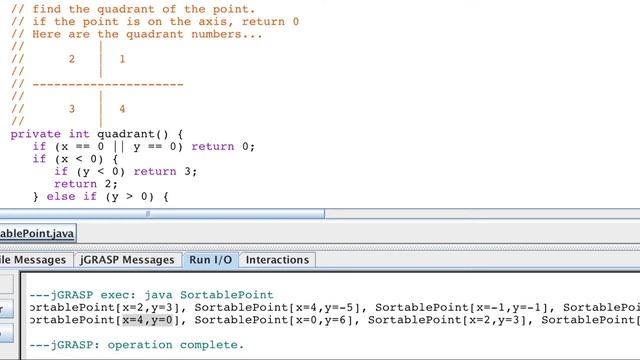Viewport: 640px width, 360px height.
Task: Click 'SortablePoint[x=4,y=-5]' in the output
Action: pos(277,308)
